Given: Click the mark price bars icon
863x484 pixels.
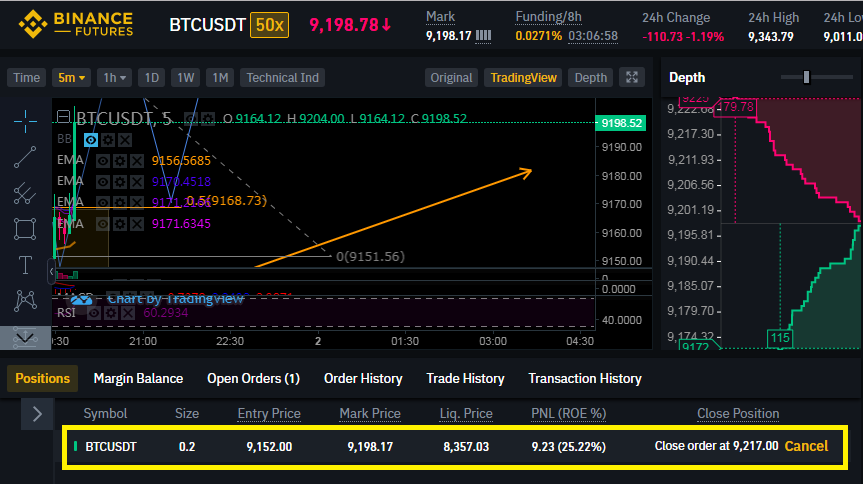Looking at the screenshot, I should 483,36.
